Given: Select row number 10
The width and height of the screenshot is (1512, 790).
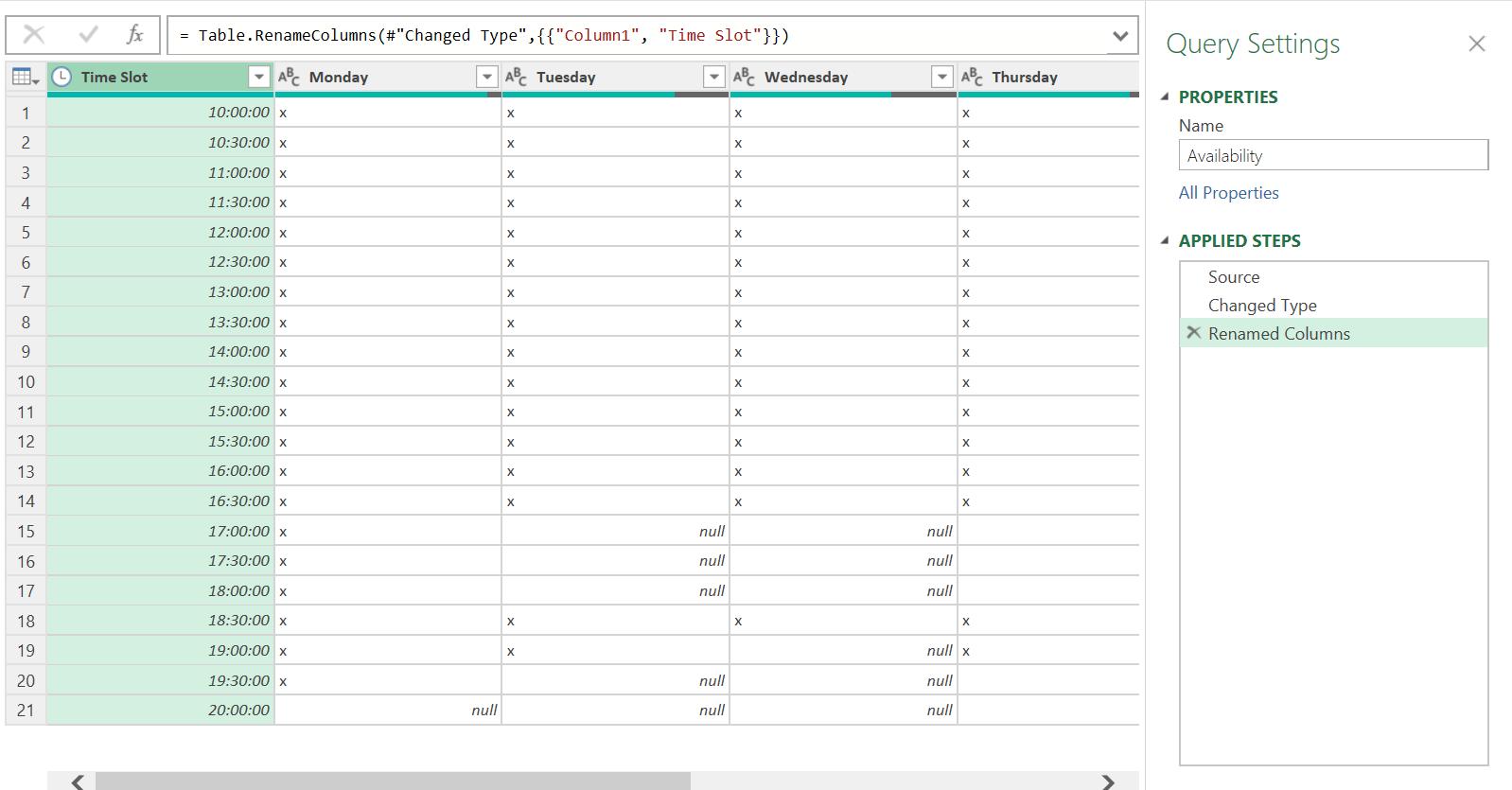Looking at the screenshot, I should [26, 381].
